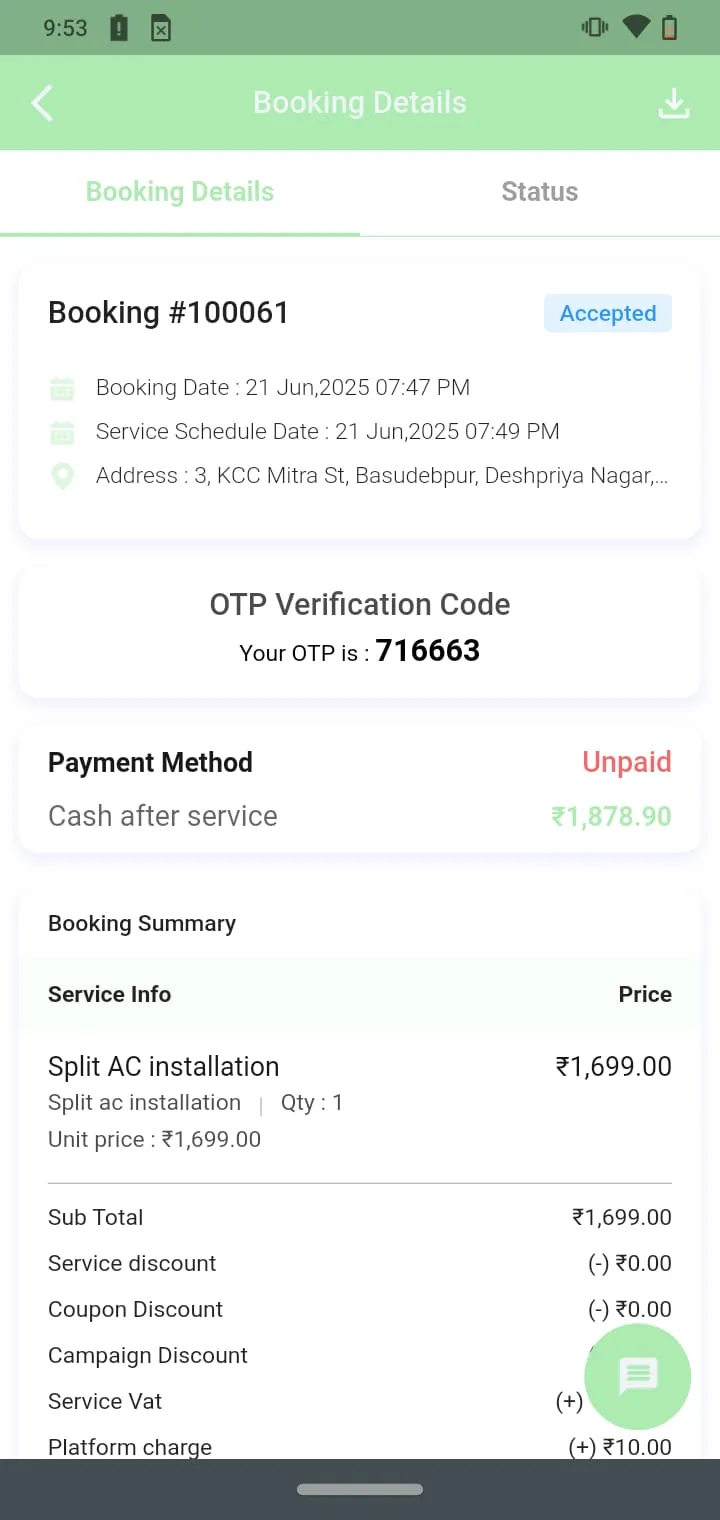Tap the back arrow icon
This screenshot has width=720, height=1520.
click(x=42, y=103)
